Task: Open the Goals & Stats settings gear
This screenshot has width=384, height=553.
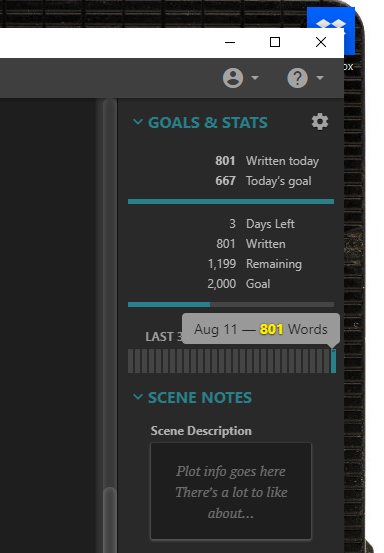Action: click(320, 122)
